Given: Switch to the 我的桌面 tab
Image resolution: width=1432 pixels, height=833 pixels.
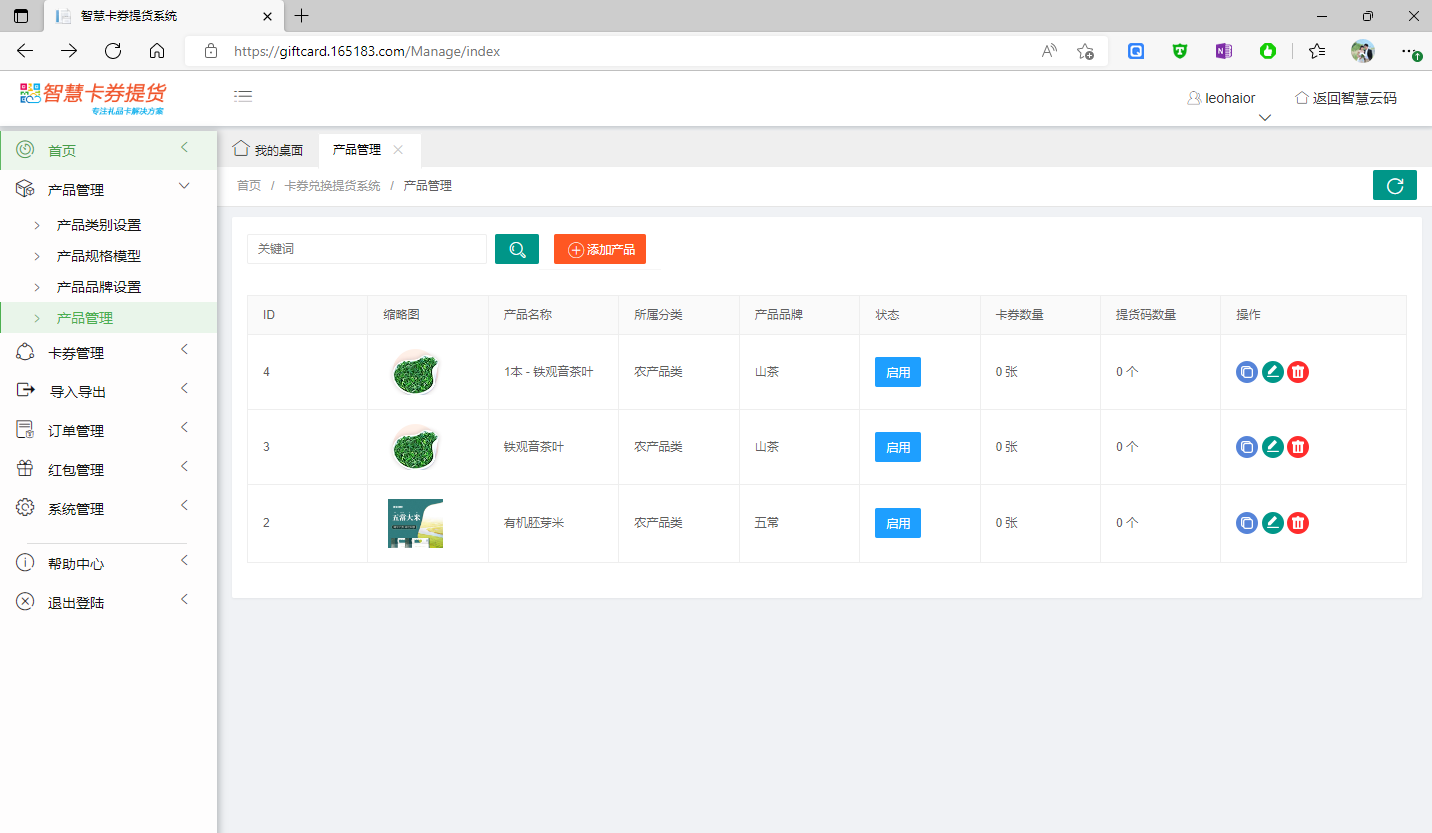Looking at the screenshot, I should click(268, 150).
